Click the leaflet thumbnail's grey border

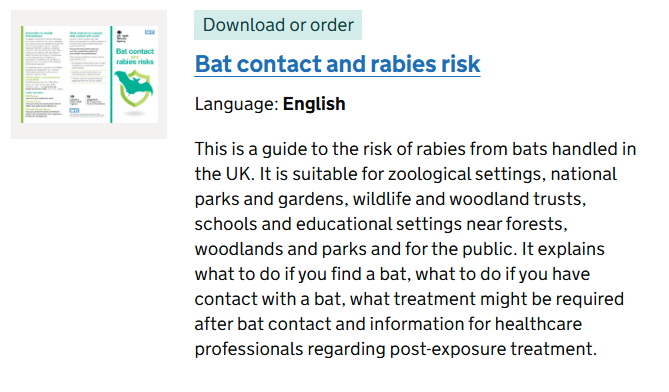pyautogui.click(x=89, y=131)
